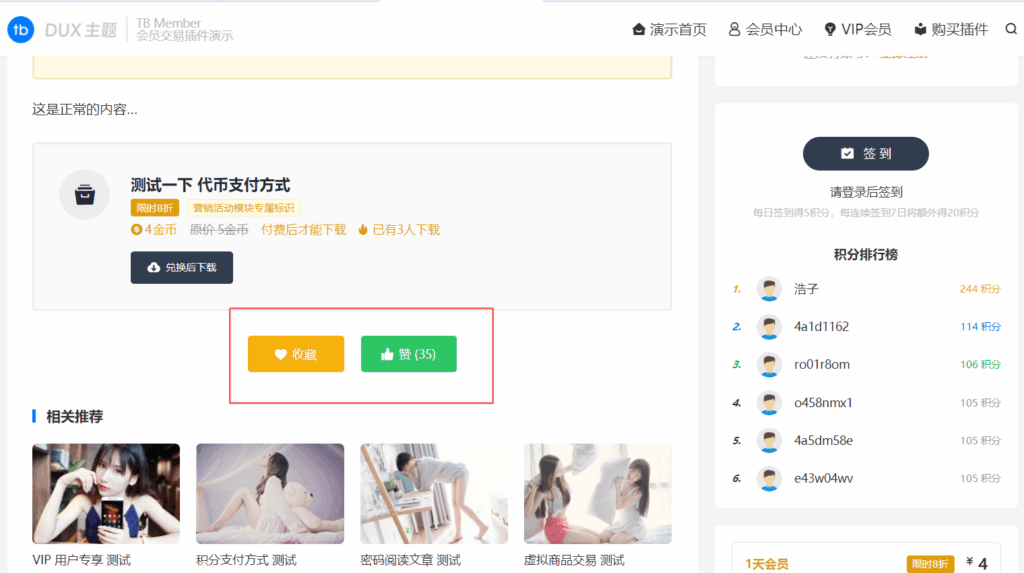Select 购买插件 in top navigation
Screen dimensions: 1024x573
pyautogui.click(x=951, y=29)
